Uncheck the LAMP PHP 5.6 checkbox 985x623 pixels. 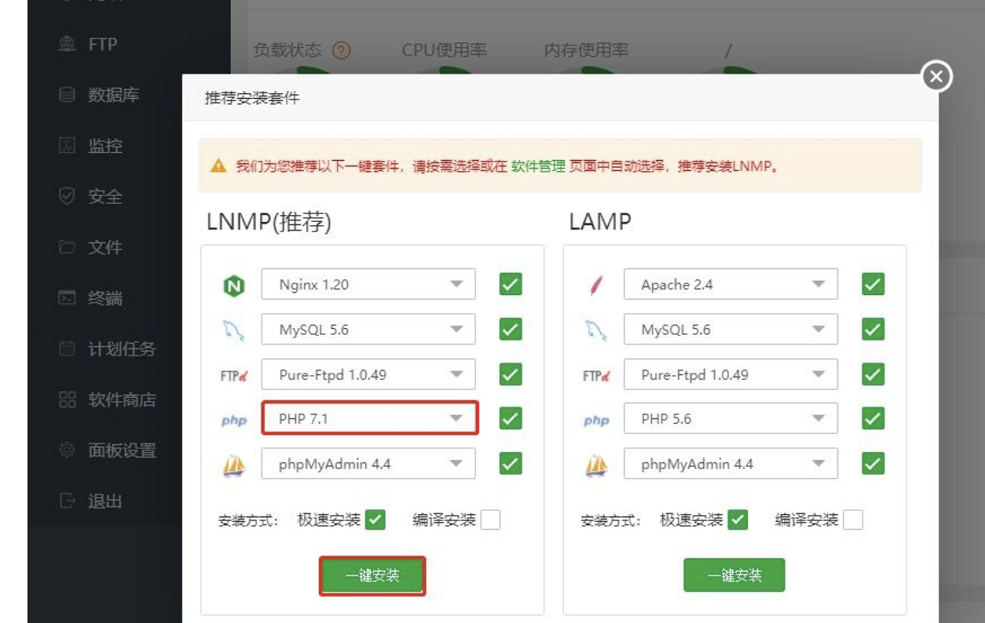coord(873,419)
